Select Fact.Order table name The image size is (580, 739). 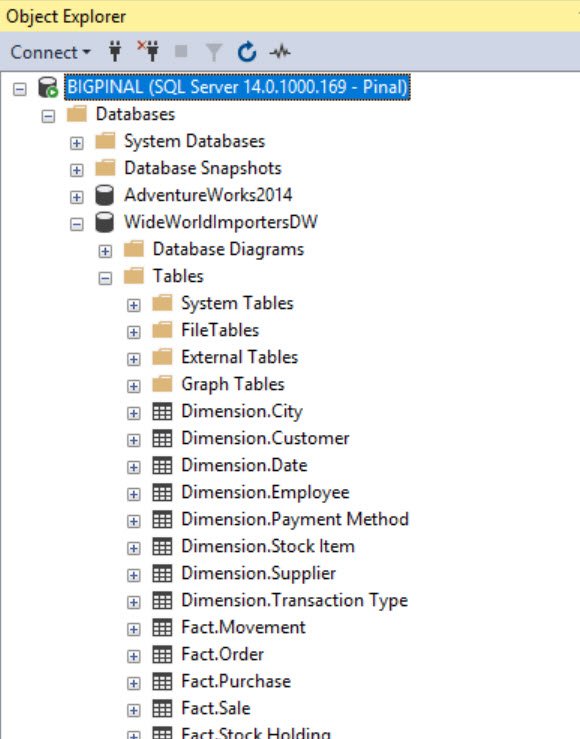click(222, 654)
